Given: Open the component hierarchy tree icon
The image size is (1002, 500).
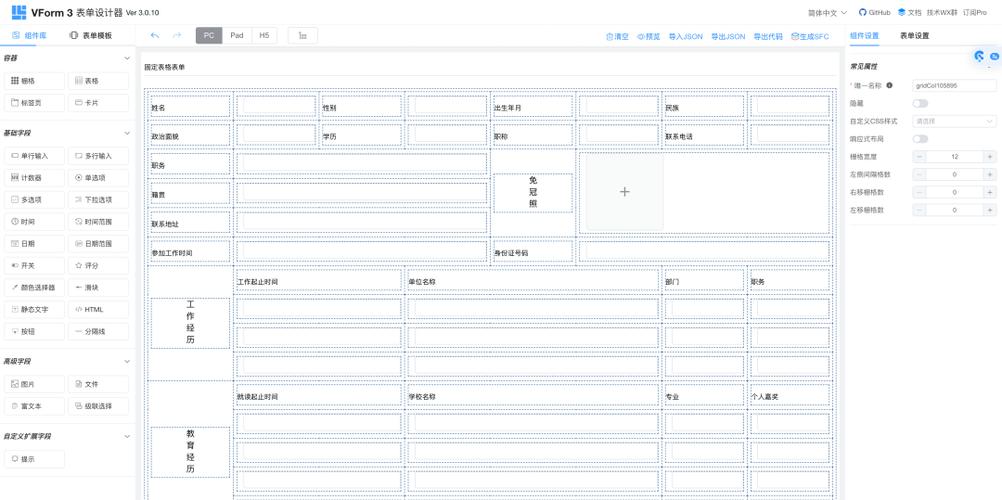Looking at the screenshot, I should (x=302, y=36).
